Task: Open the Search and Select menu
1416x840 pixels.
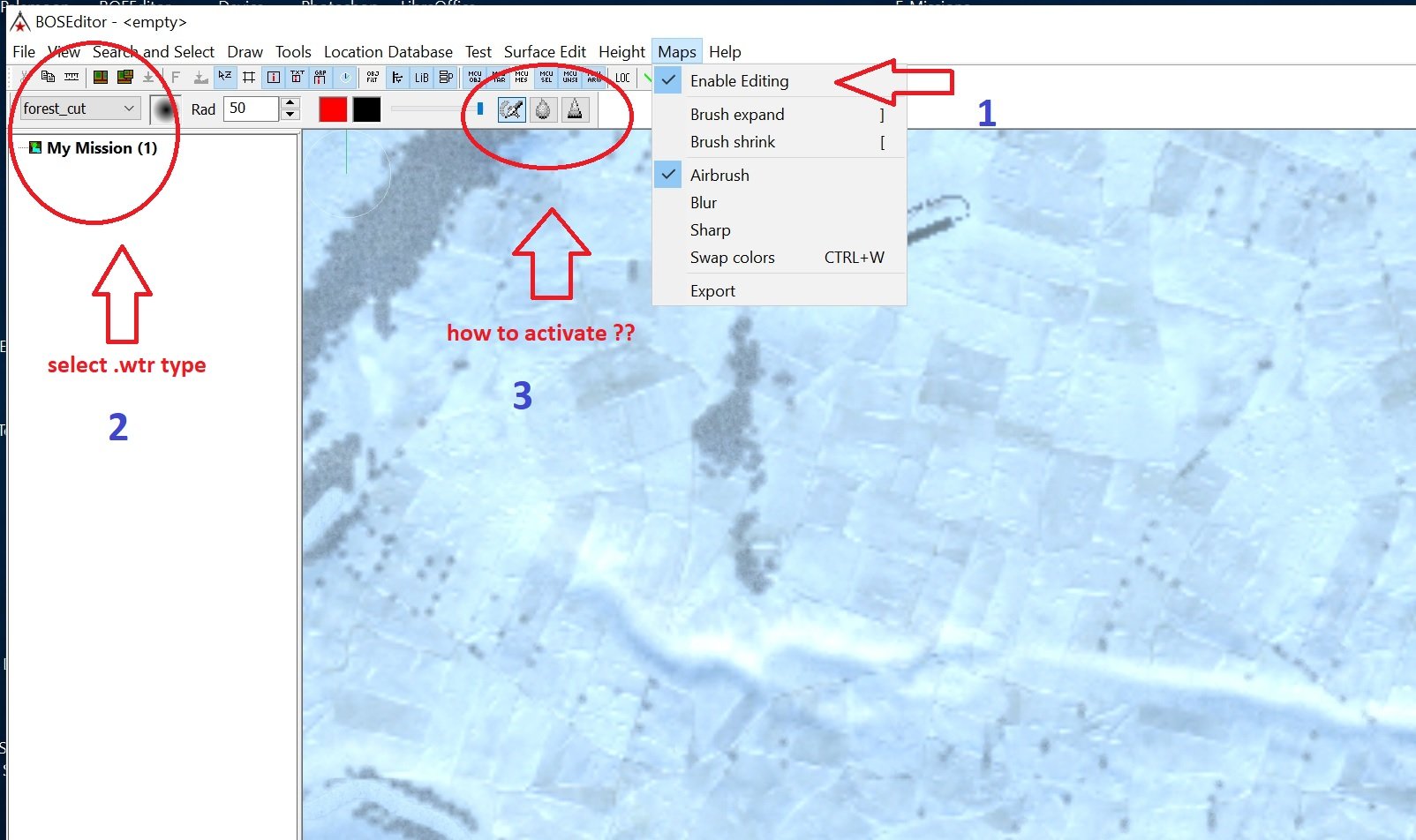Action: coord(154,52)
